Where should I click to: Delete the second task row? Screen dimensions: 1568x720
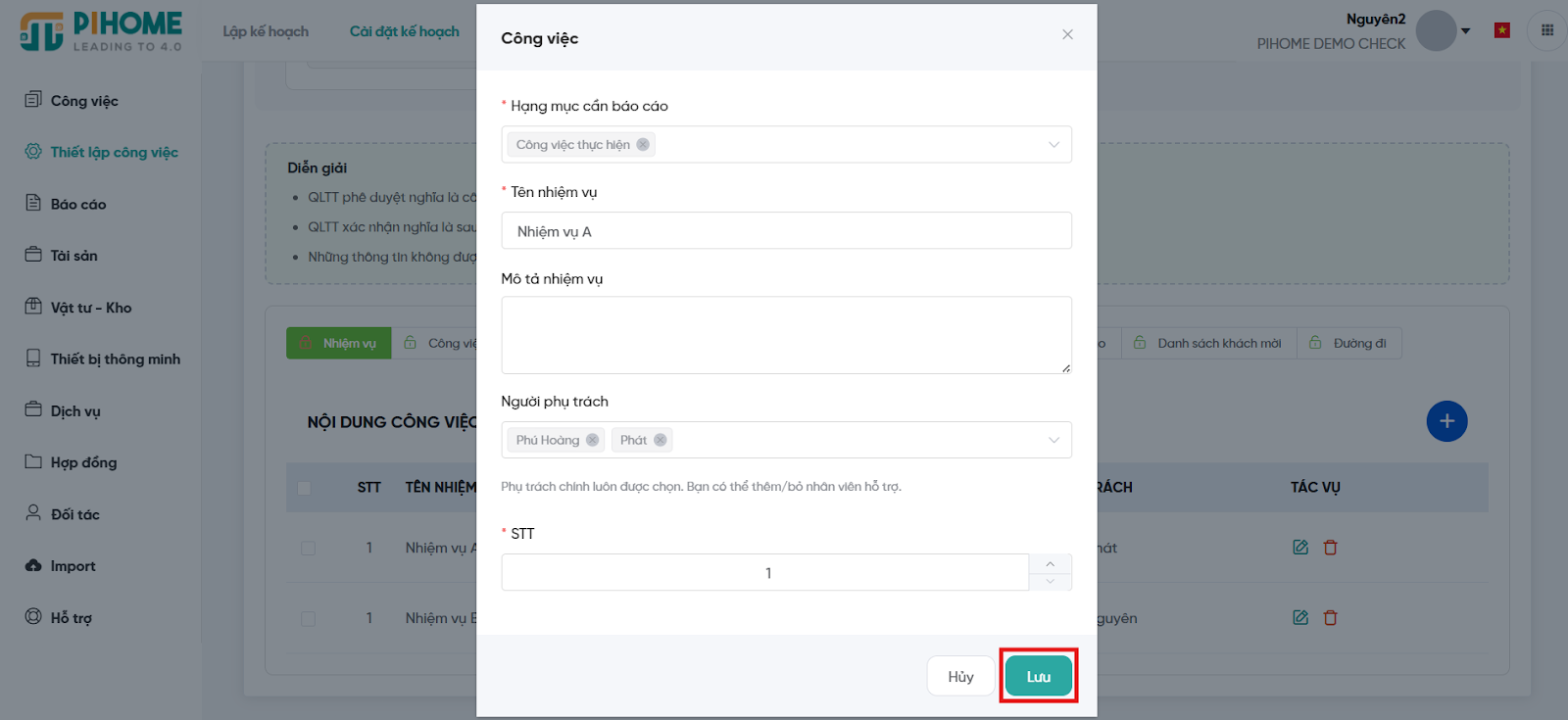[1331, 618]
